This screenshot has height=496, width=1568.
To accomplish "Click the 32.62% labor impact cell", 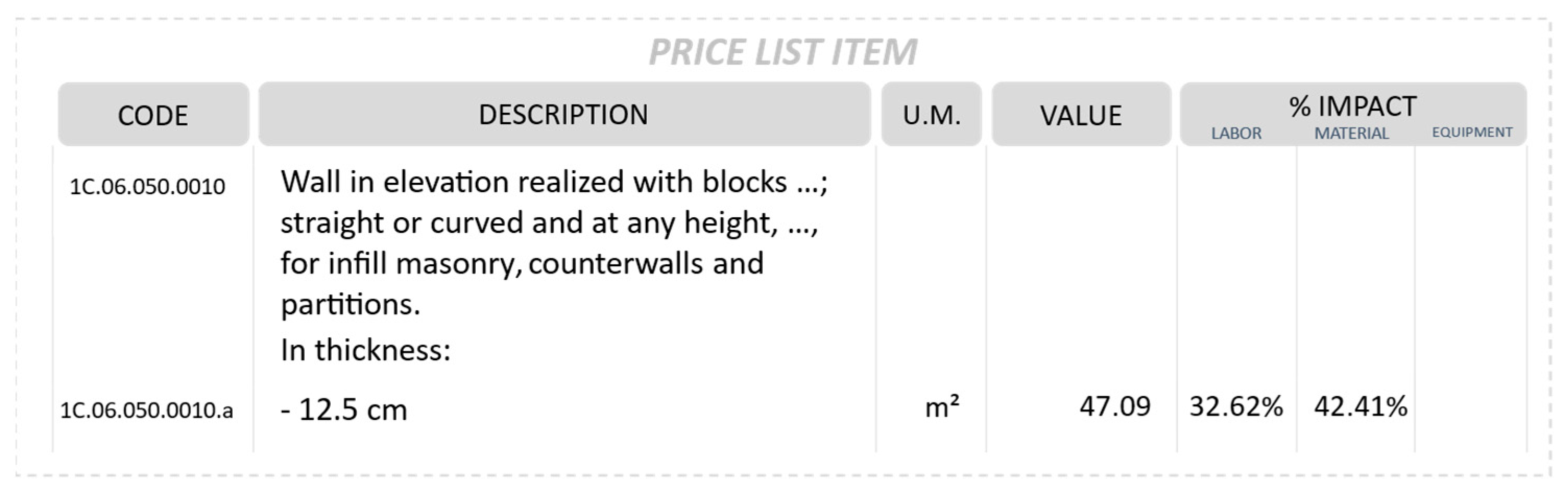I will click(x=1236, y=406).
